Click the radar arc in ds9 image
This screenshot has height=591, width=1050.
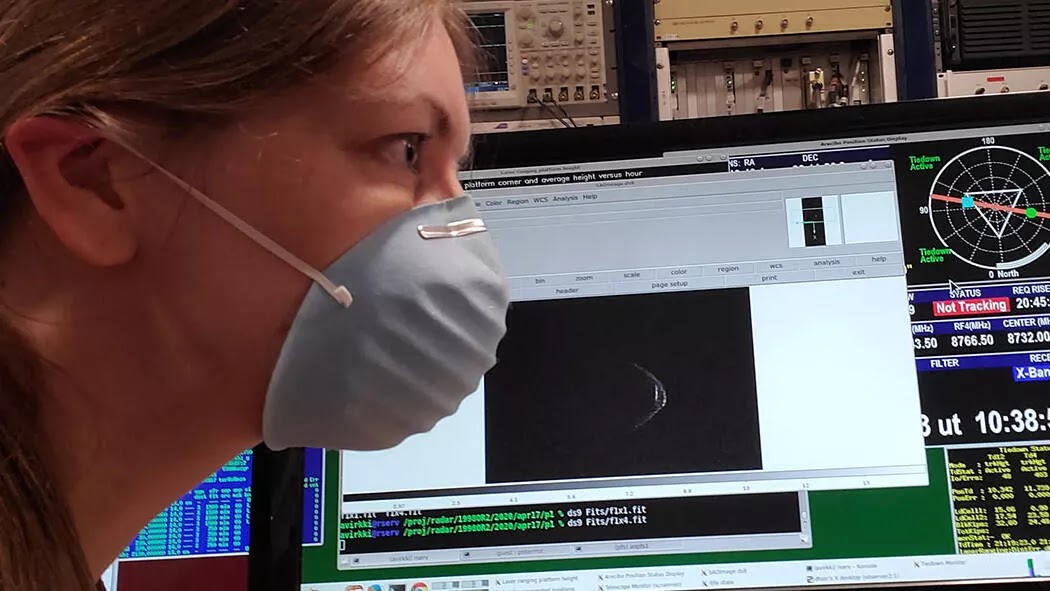tap(653, 394)
